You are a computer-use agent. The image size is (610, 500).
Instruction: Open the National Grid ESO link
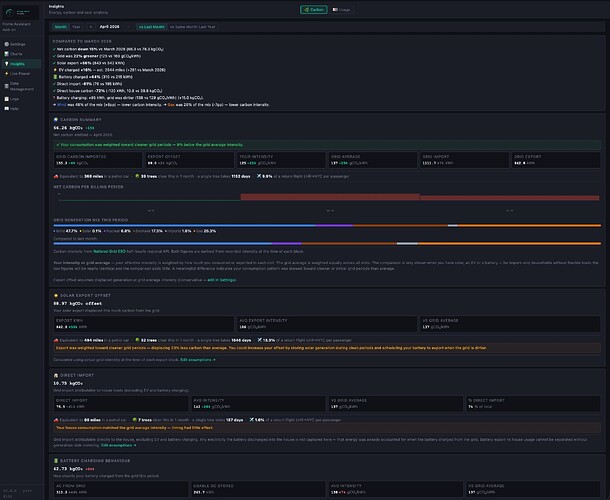pyautogui.click(x=109, y=251)
